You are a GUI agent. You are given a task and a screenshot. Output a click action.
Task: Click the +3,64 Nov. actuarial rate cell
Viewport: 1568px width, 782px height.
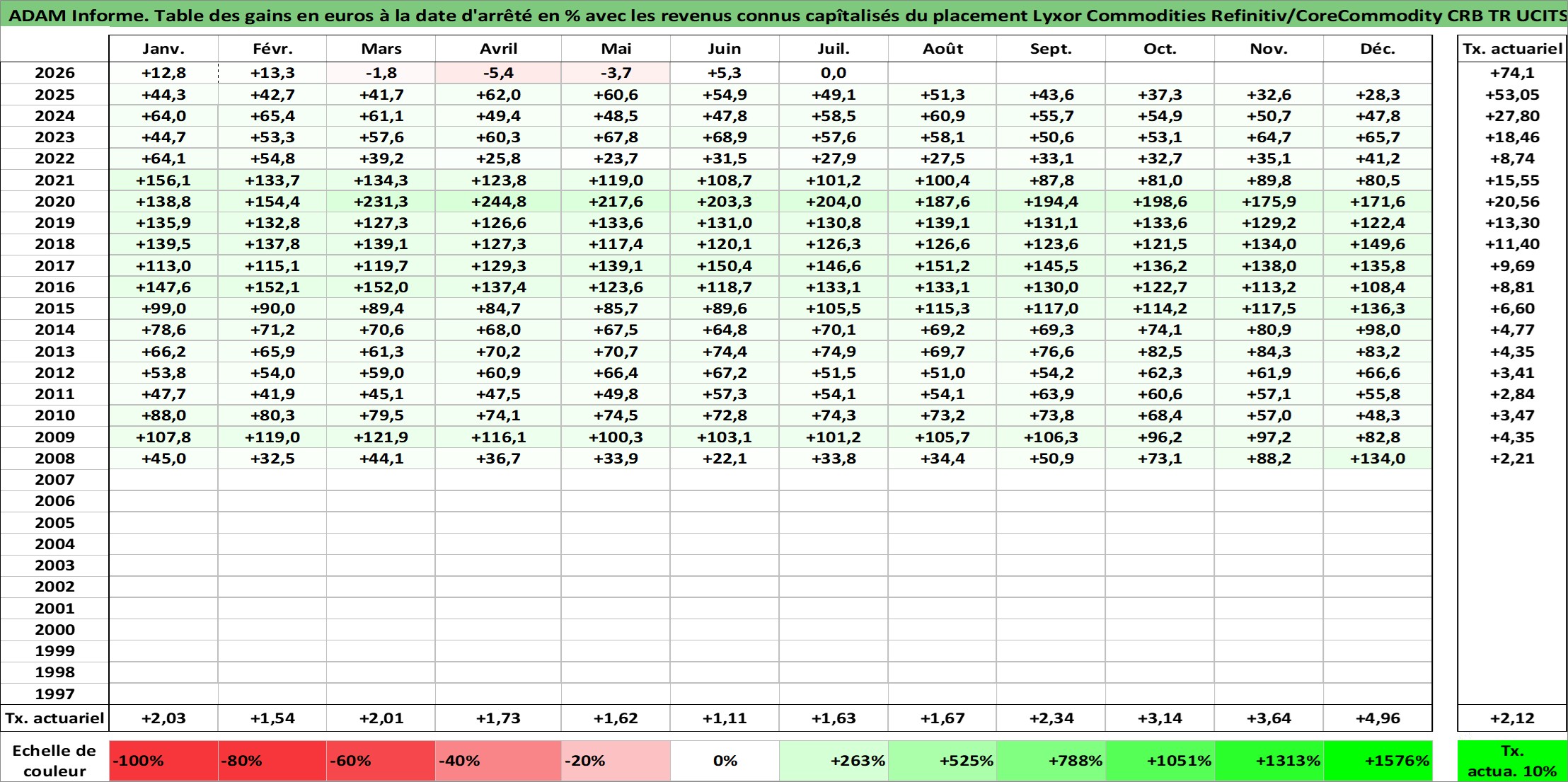[x=1269, y=718]
